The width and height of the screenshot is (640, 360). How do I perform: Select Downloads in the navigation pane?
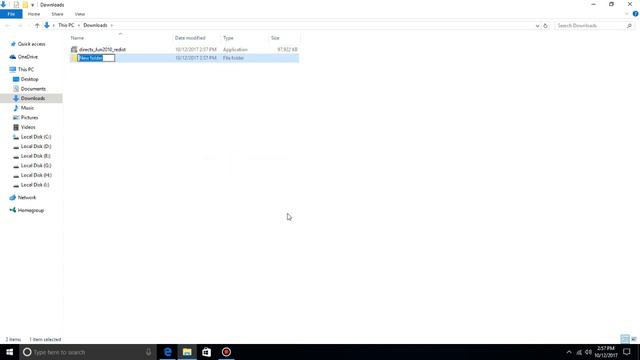click(x=33, y=98)
